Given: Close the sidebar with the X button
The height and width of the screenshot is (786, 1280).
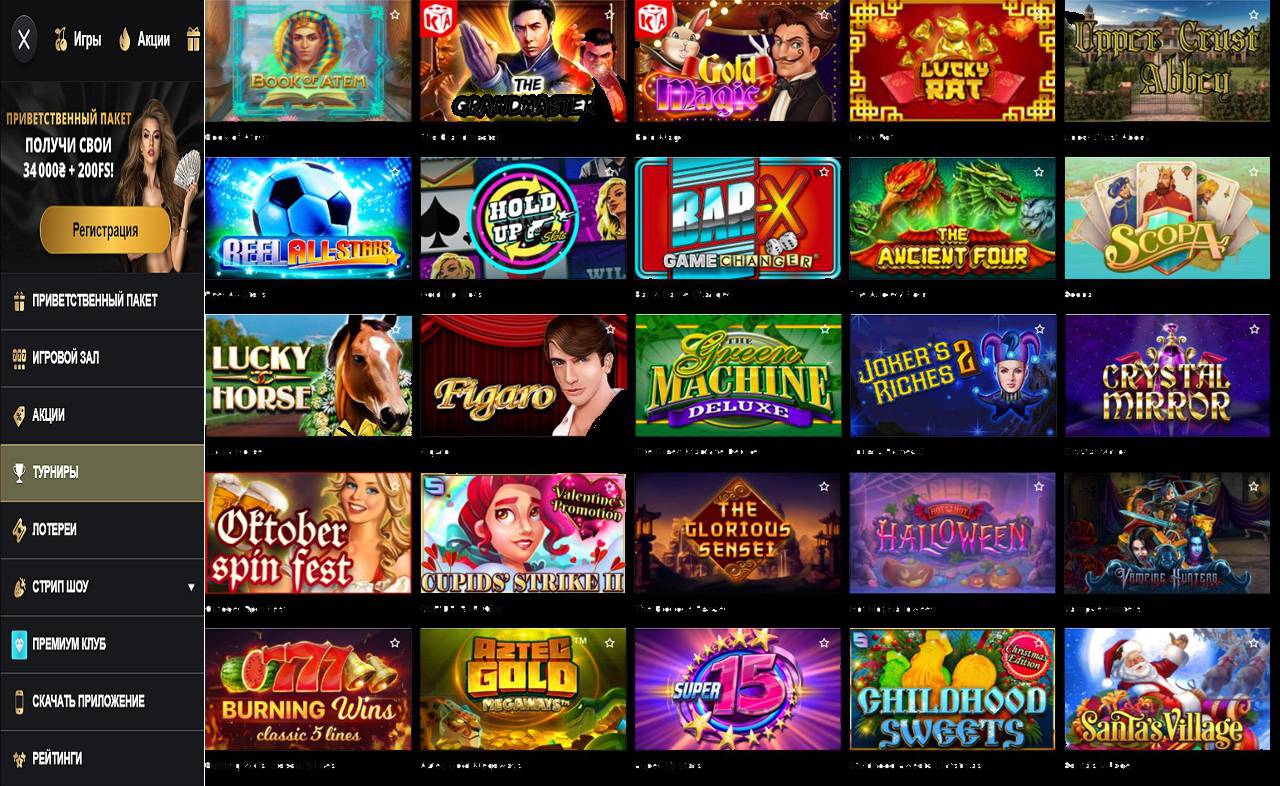Looking at the screenshot, I should [x=25, y=40].
